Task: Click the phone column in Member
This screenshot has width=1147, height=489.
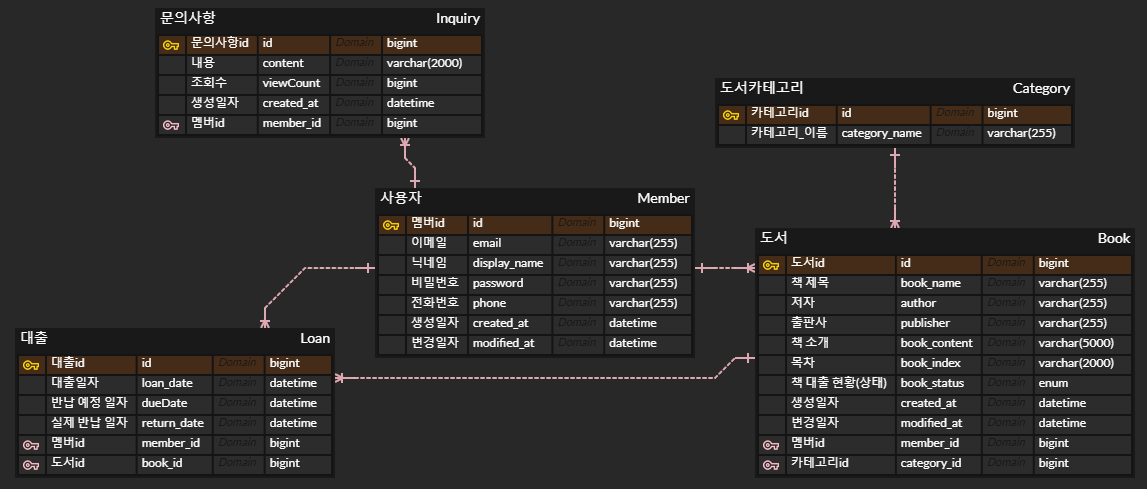Action: click(x=510, y=303)
